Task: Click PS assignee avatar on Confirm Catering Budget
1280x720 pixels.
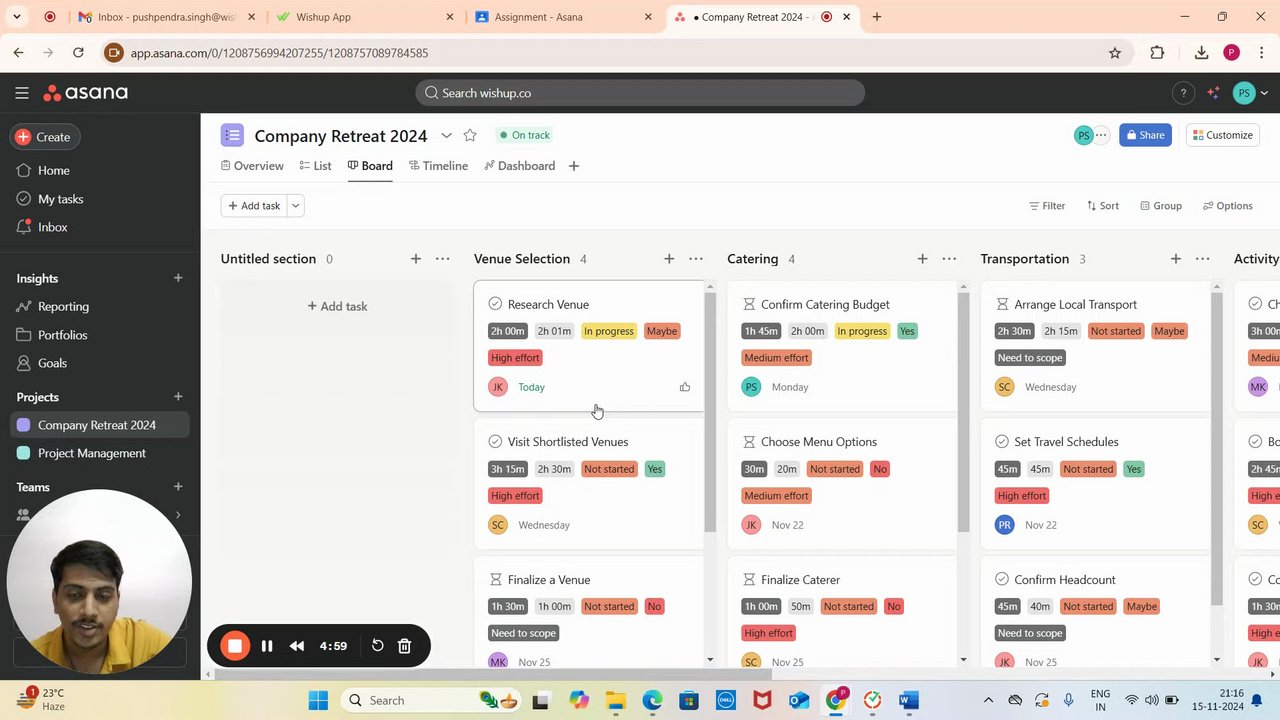Action: click(x=751, y=387)
